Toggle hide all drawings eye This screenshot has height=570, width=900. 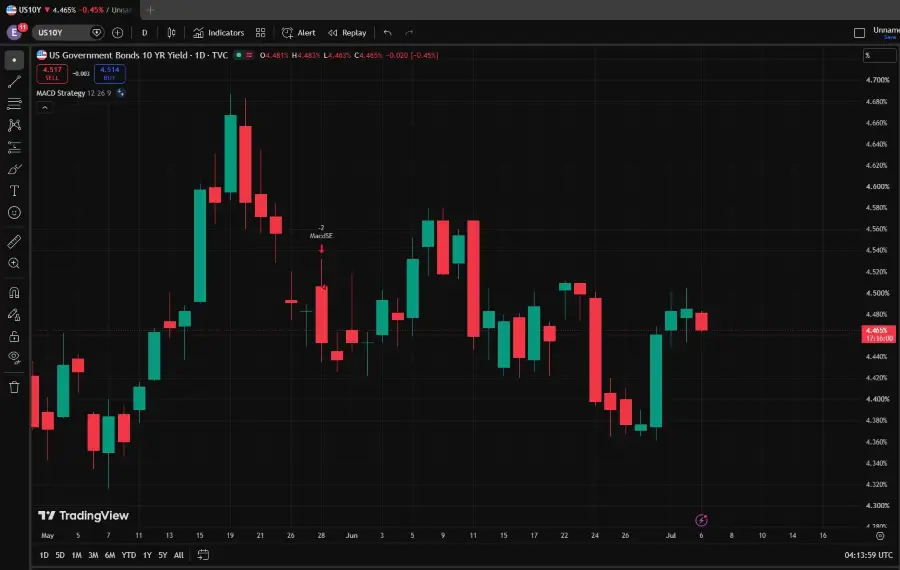(x=14, y=358)
